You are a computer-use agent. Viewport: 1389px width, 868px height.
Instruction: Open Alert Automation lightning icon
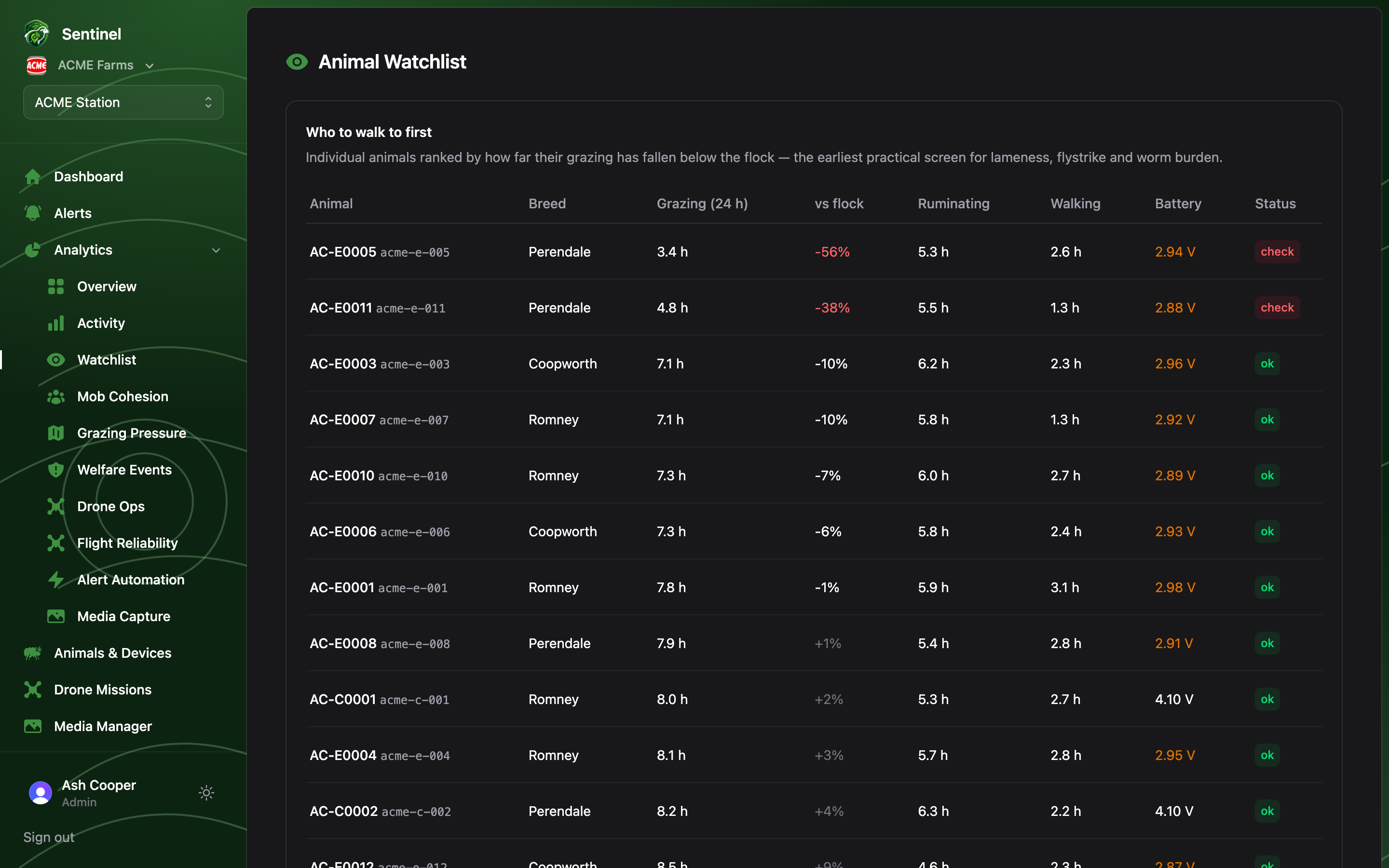(x=55, y=580)
